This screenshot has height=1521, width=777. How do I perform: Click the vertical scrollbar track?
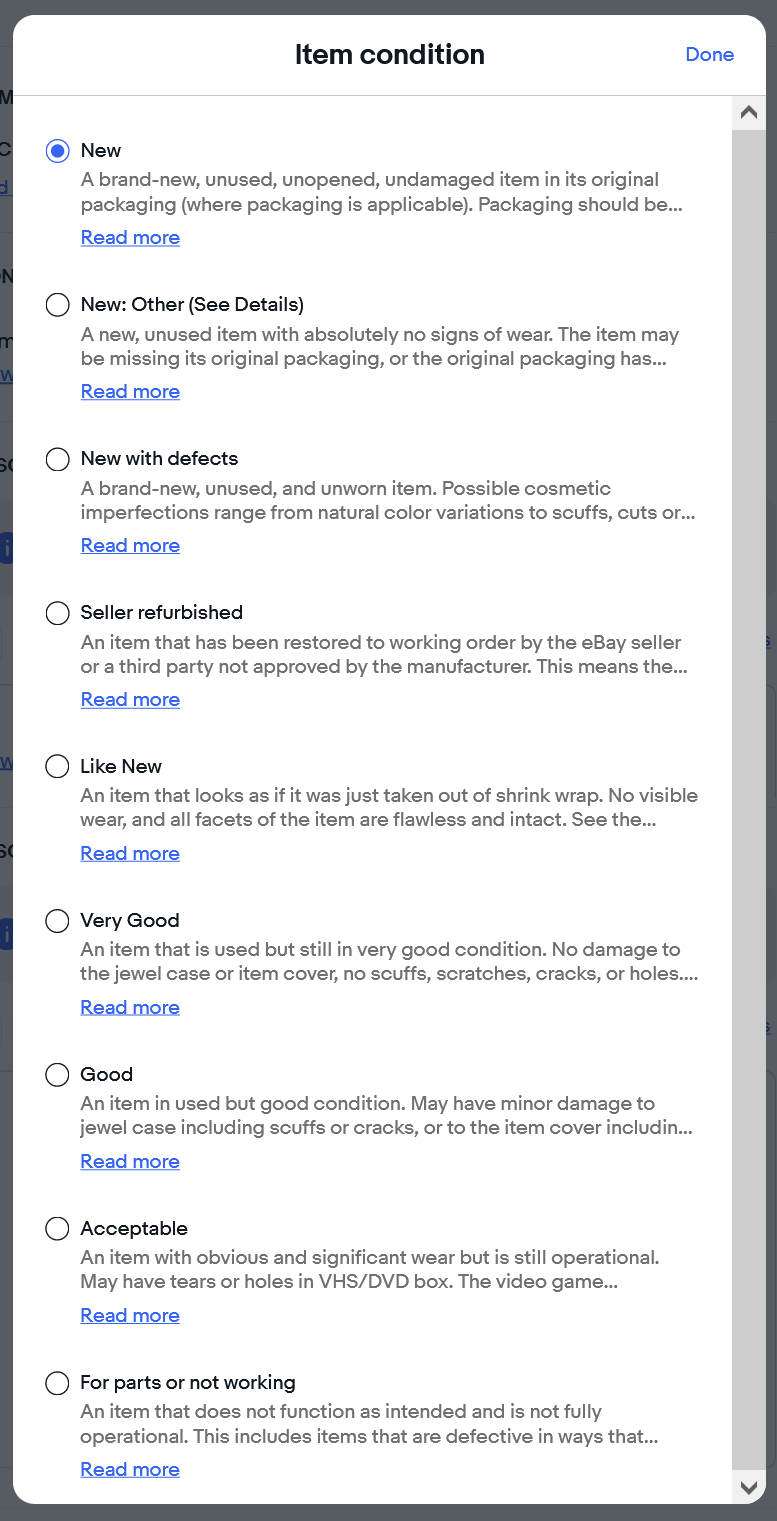click(x=748, y=800)
